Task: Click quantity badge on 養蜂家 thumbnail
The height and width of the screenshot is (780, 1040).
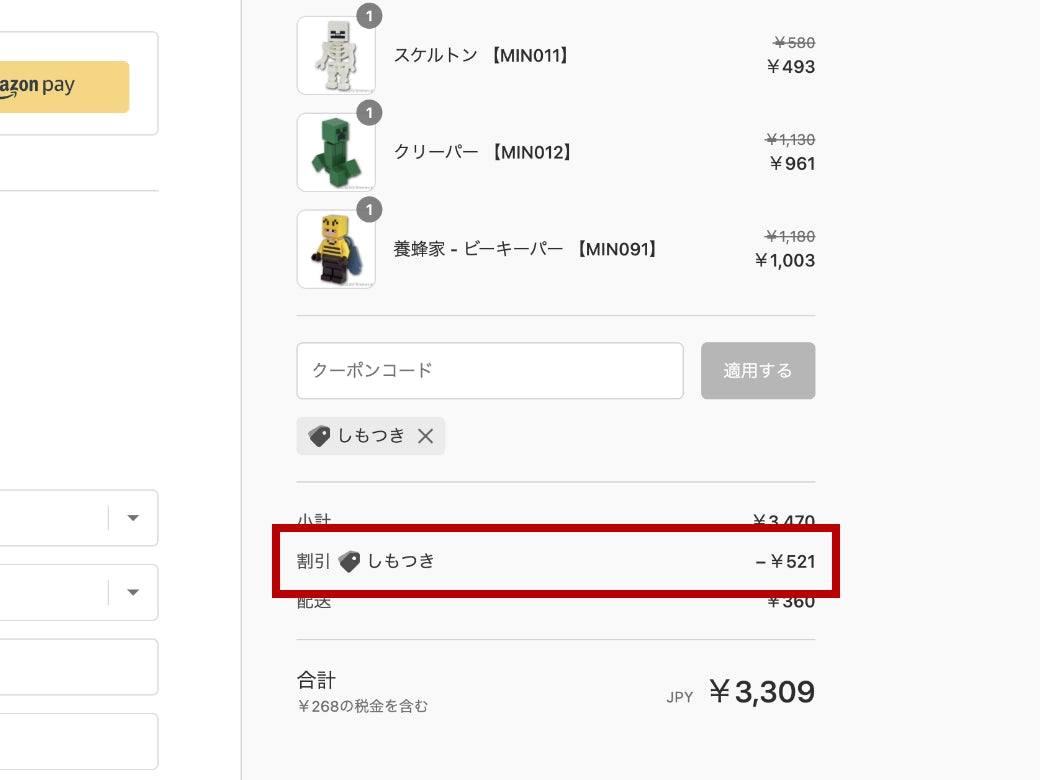Action: 369,210
